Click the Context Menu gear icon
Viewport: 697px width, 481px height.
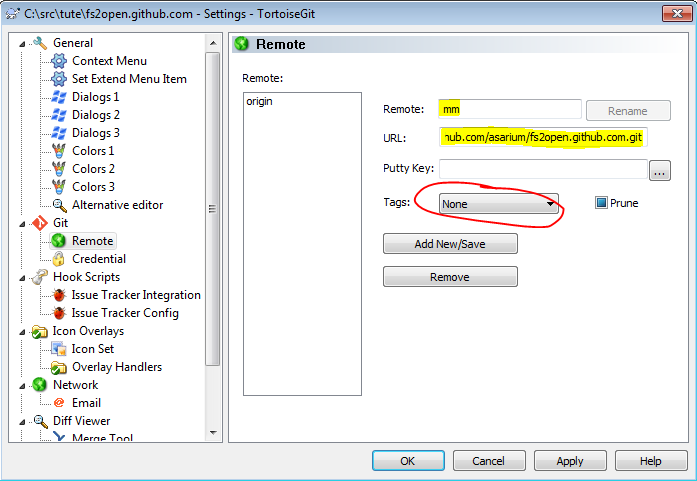58,61
